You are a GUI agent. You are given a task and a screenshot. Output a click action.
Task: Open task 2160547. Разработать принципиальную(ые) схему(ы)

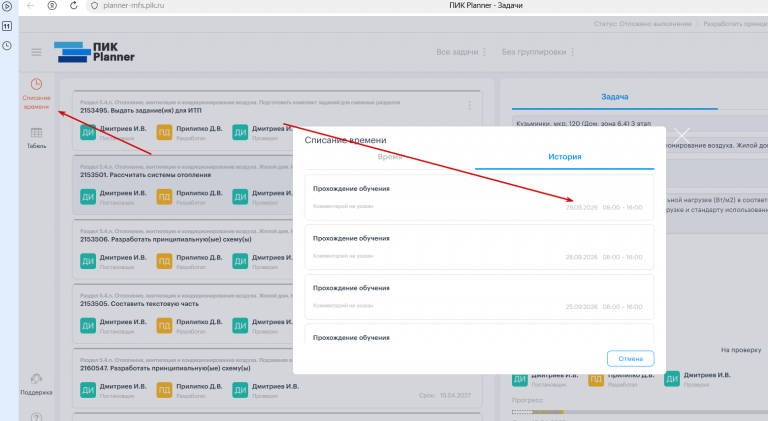165,368
